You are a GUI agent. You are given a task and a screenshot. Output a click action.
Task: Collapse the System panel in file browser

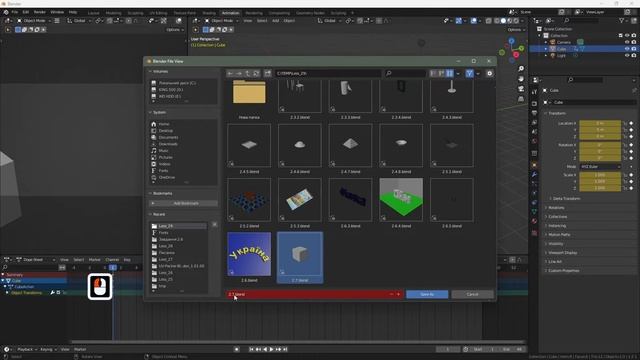tap(150, 112)
